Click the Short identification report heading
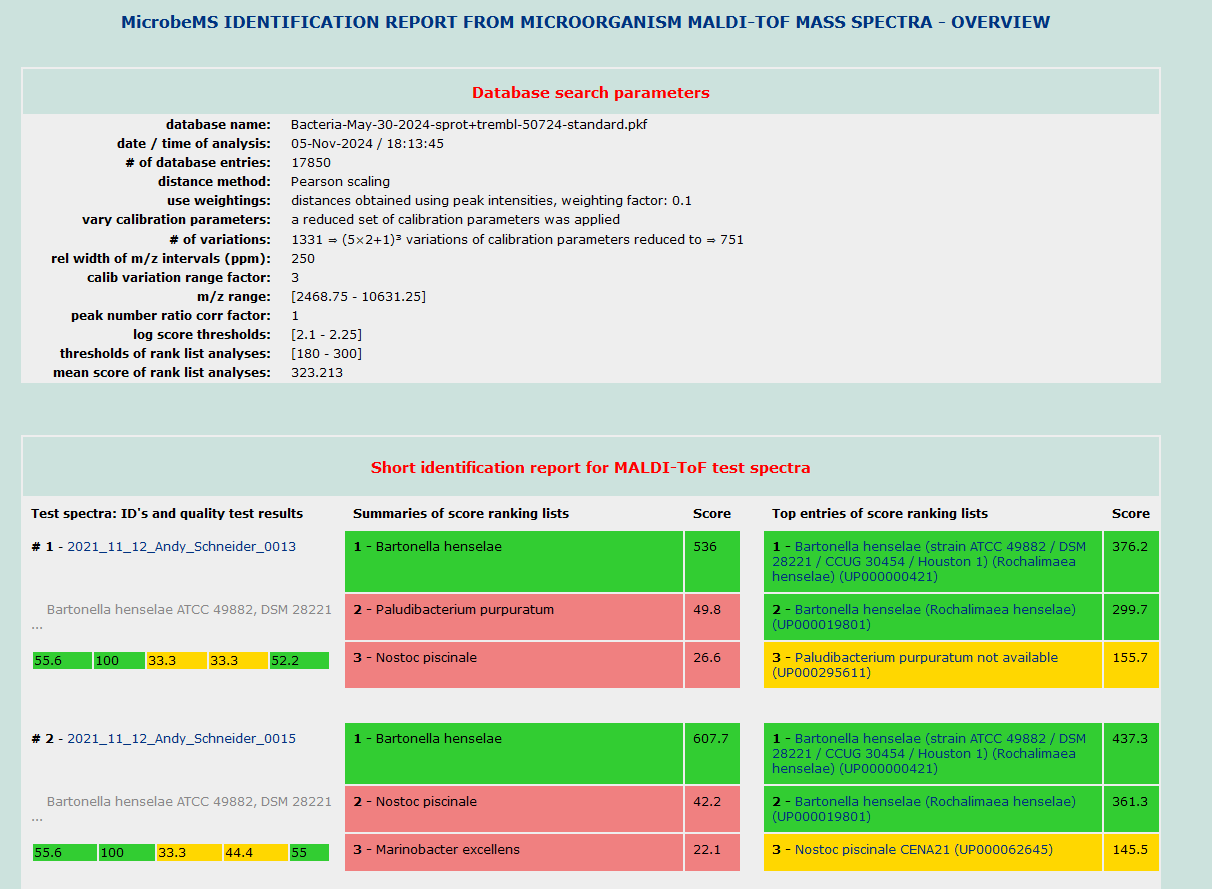 pos(590,467)
